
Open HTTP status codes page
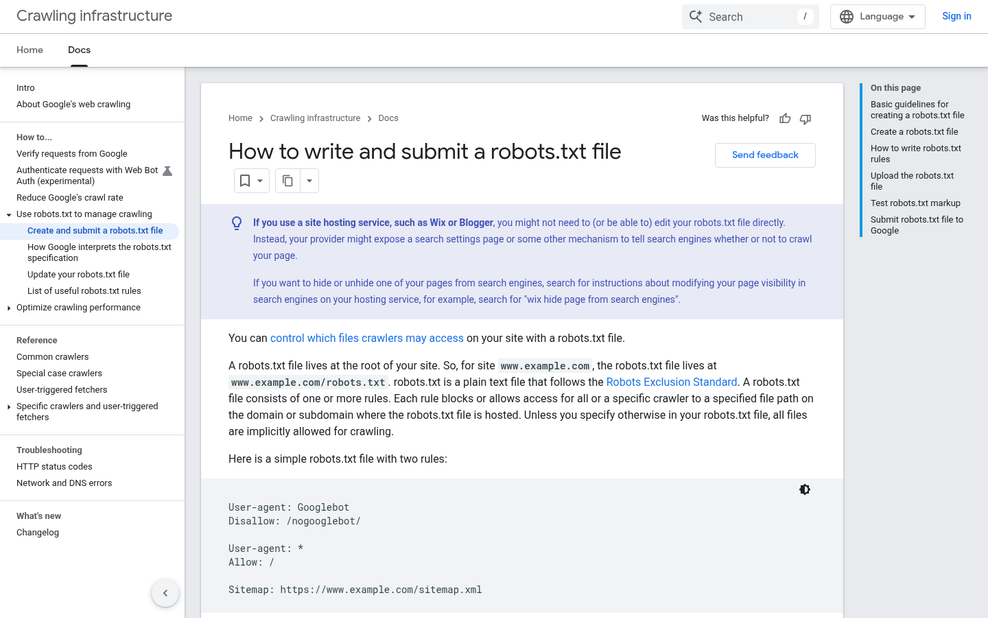(x=54, y=466)
